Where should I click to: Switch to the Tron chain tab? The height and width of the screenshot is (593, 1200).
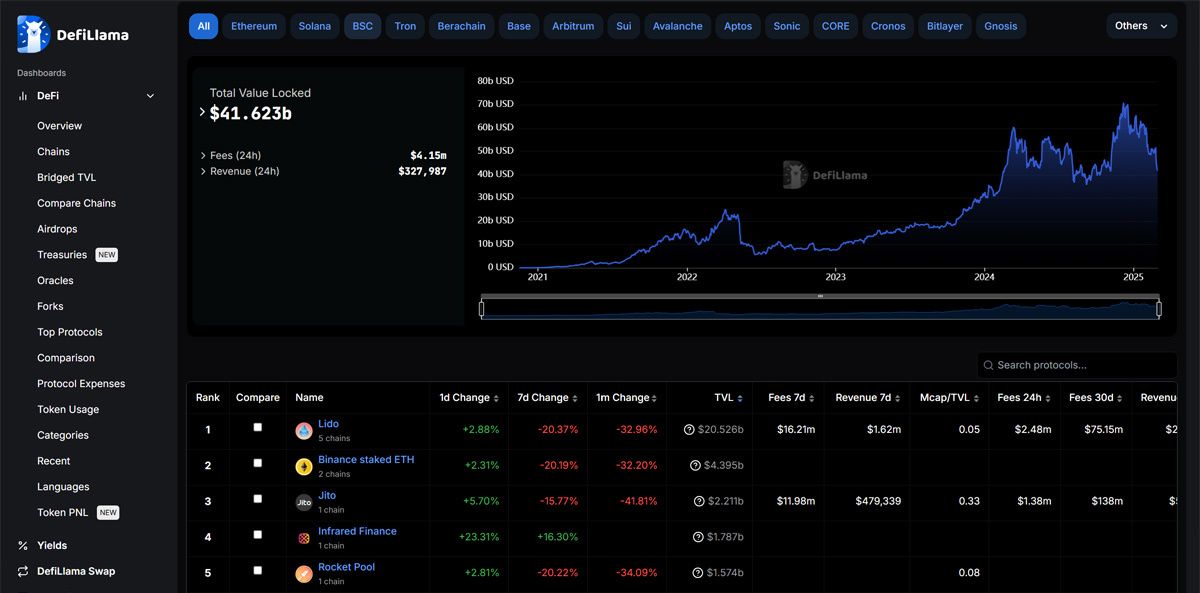405,26
